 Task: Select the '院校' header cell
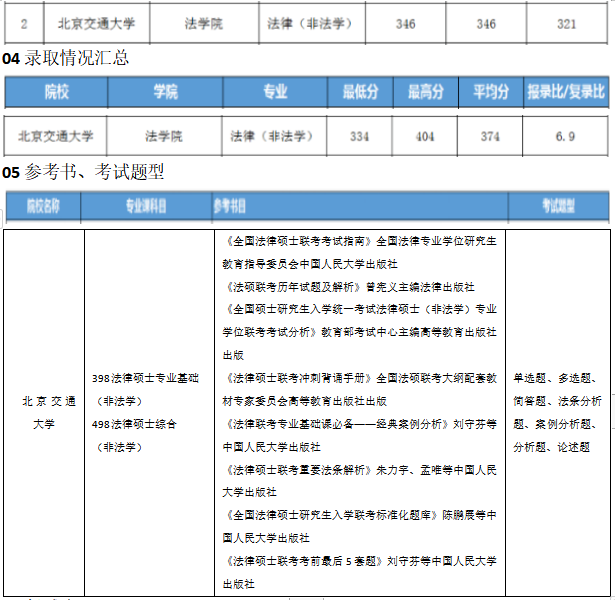point(56,92)
